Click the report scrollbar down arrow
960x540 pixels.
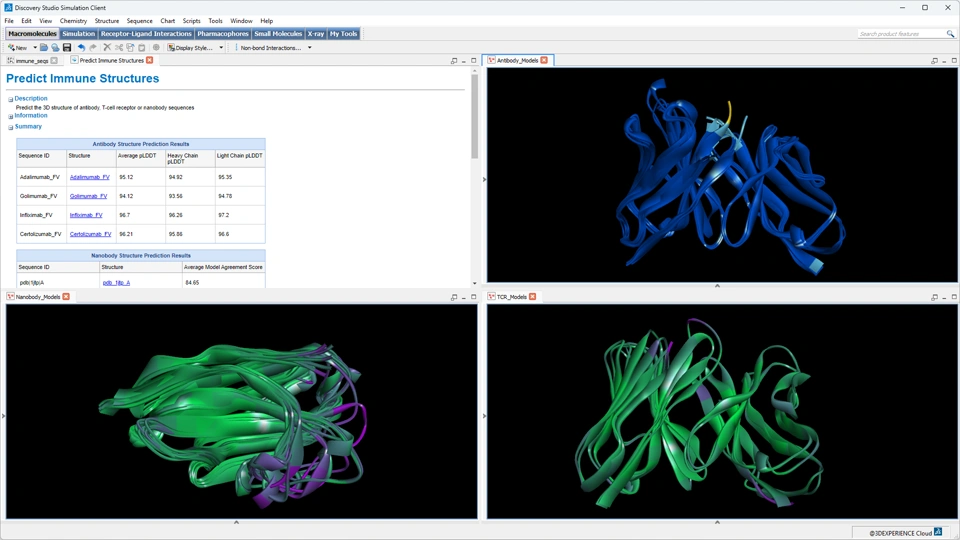[x=474, y=283]
